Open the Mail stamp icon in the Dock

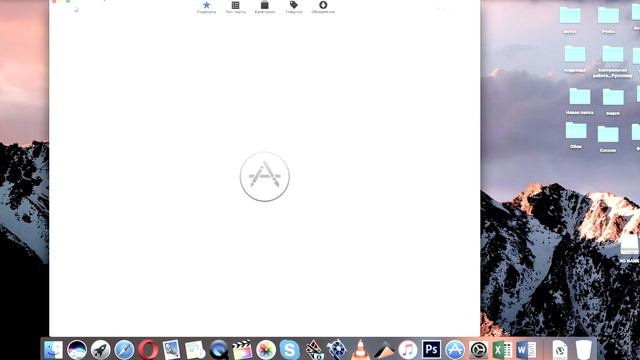pos(171,350)
